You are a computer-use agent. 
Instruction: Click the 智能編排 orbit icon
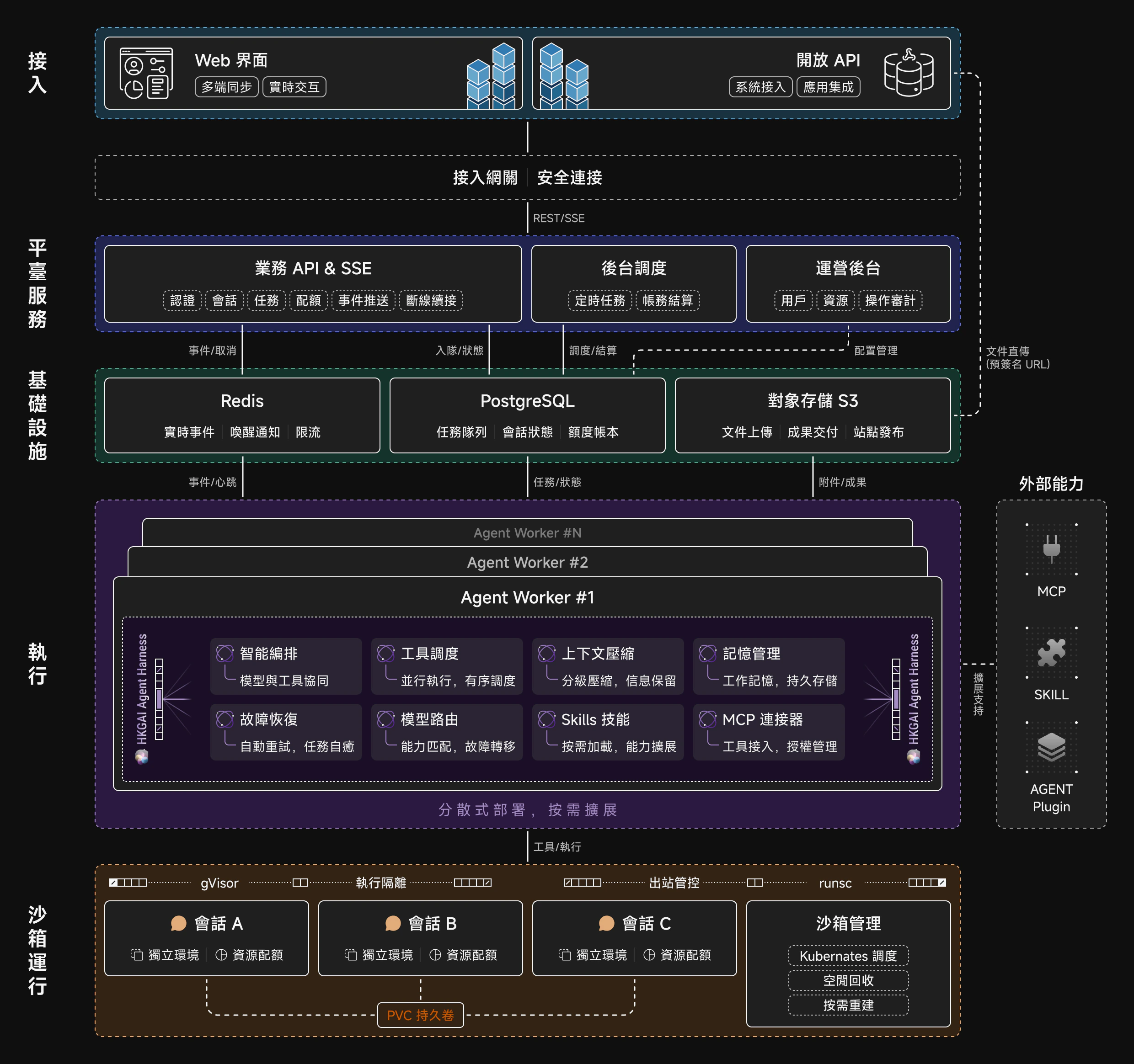[x=225, y=654]
